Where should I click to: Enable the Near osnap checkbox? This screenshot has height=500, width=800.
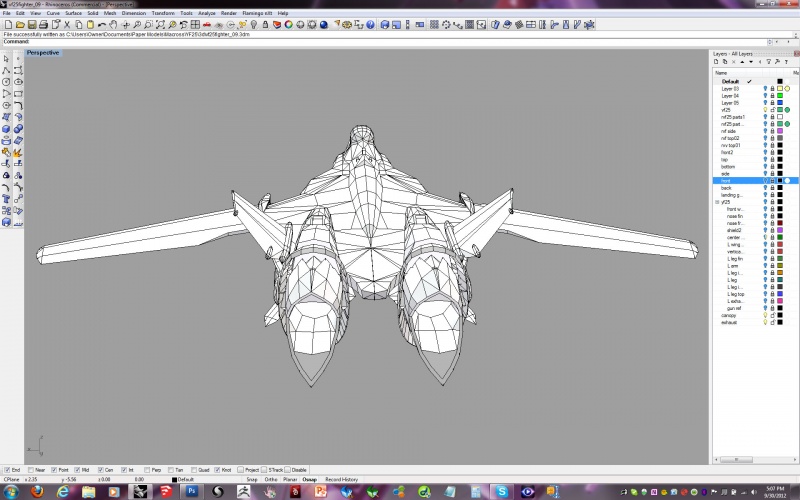pos(31,470)
